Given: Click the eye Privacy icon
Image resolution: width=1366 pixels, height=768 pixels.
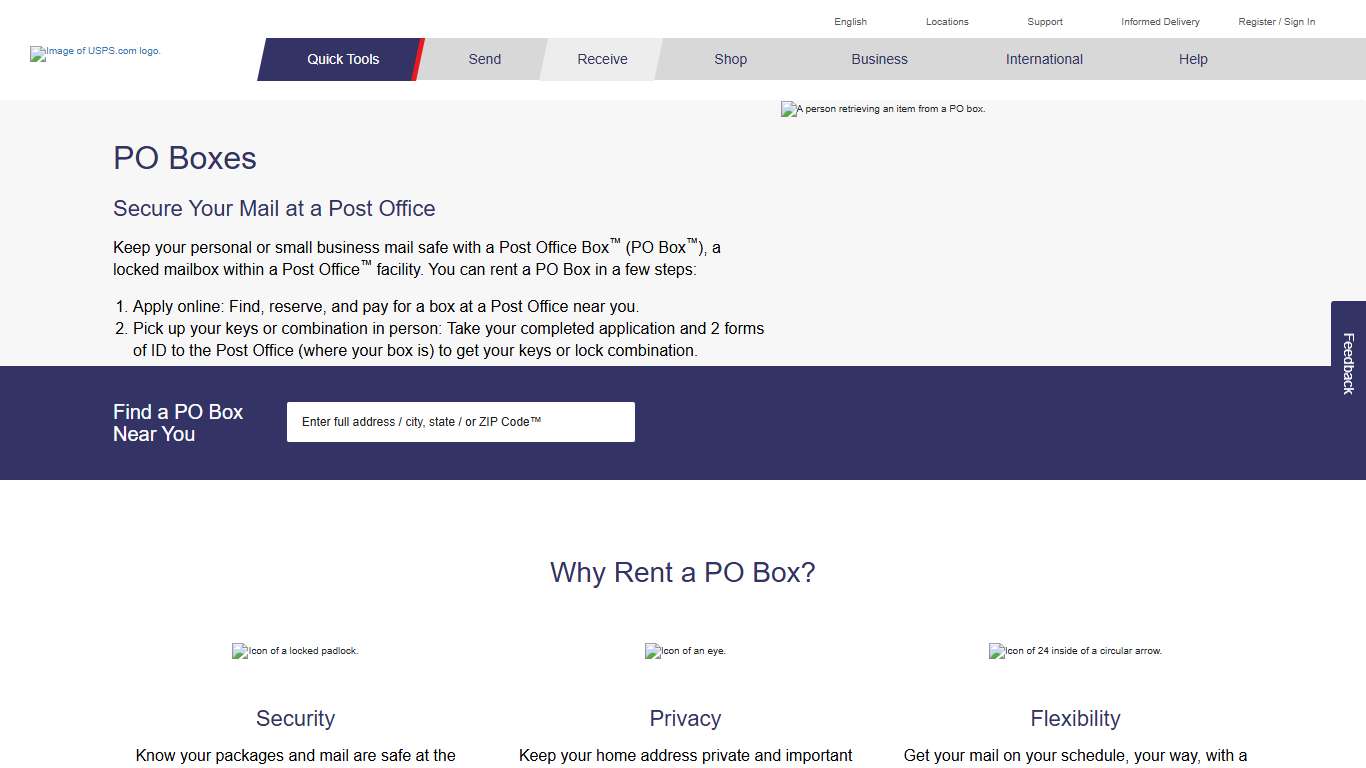Looking at the screenshot, I should coord(685,651).
